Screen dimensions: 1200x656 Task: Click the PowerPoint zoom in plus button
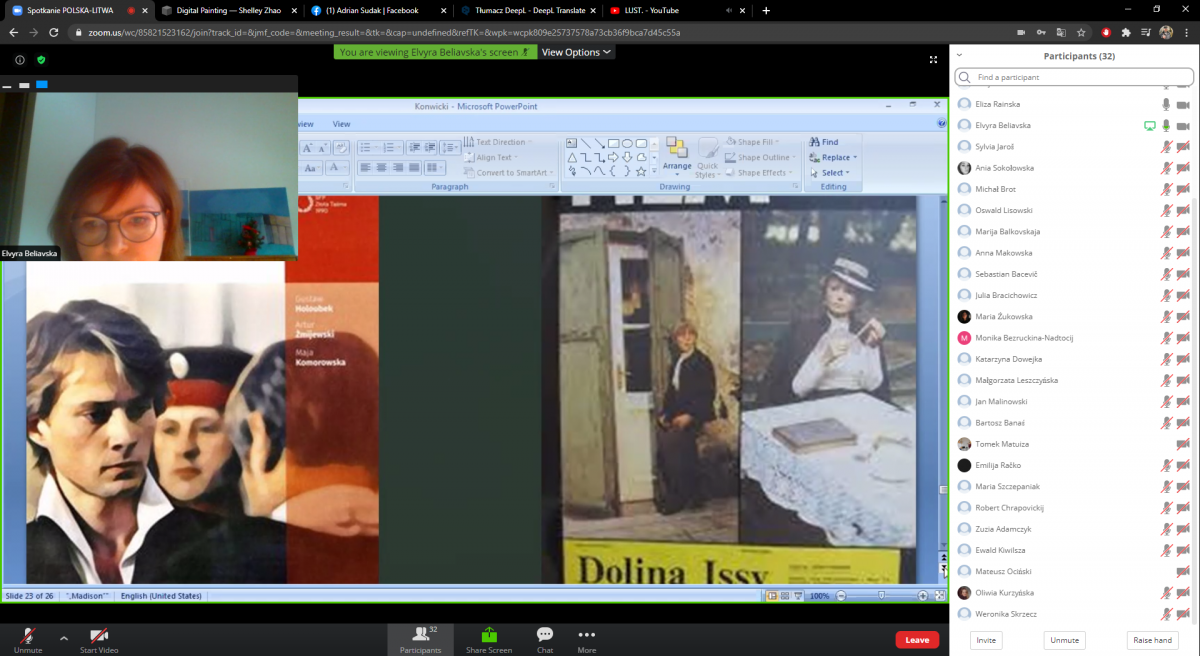[x=923, y=596]
